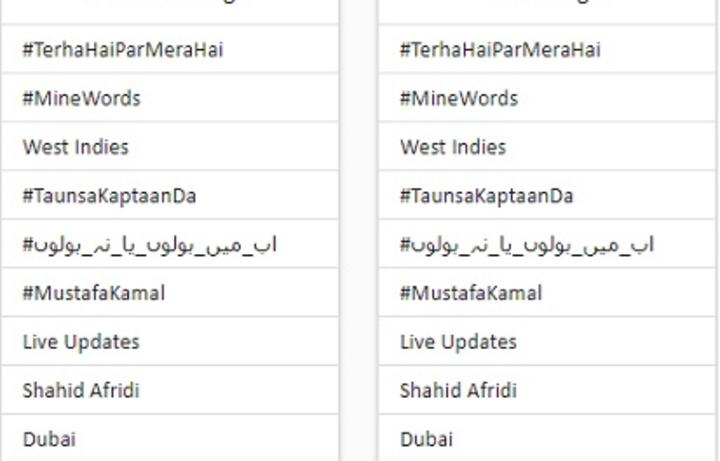
Task: Open #TaunsaKaptaanDa in the right list
Action: click(487, 196)
